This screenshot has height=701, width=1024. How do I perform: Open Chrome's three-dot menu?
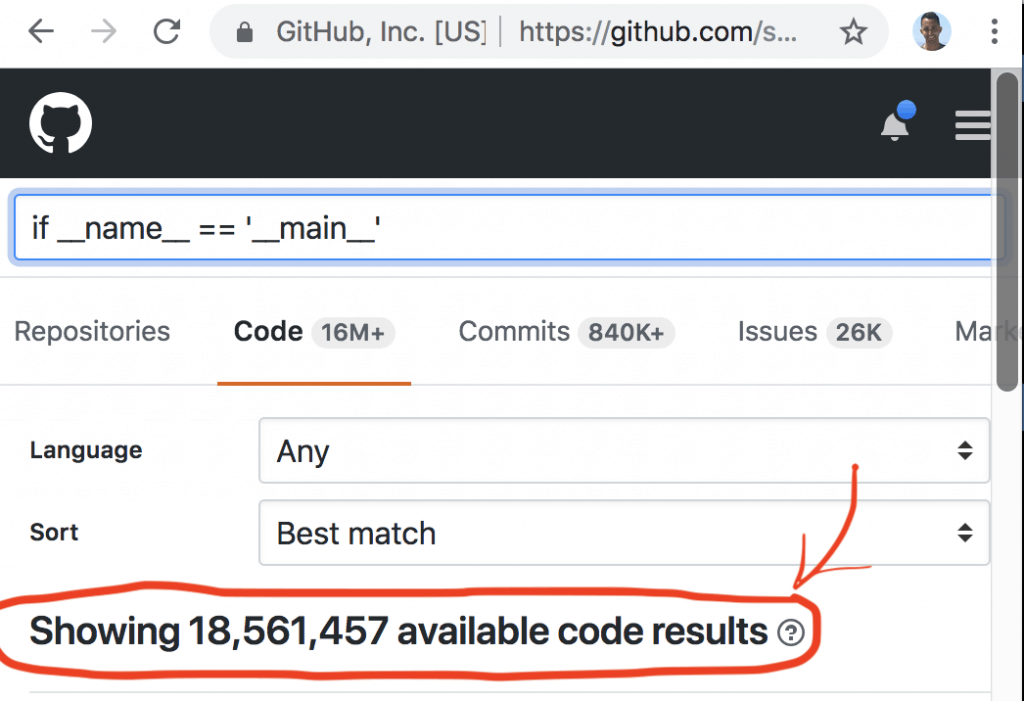pyautogui.click(x=994, y=32)
